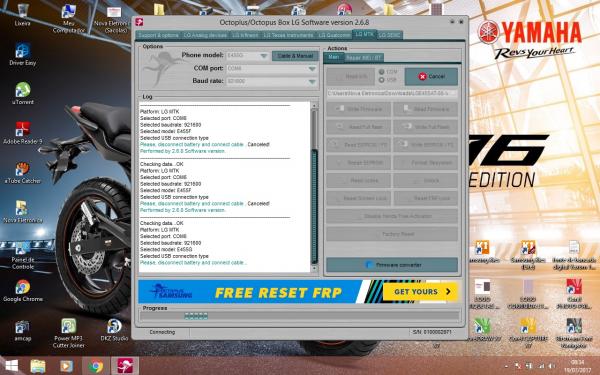Click the Cancel button
This screenshot has height=375, width=600.
tap(431, 77)
